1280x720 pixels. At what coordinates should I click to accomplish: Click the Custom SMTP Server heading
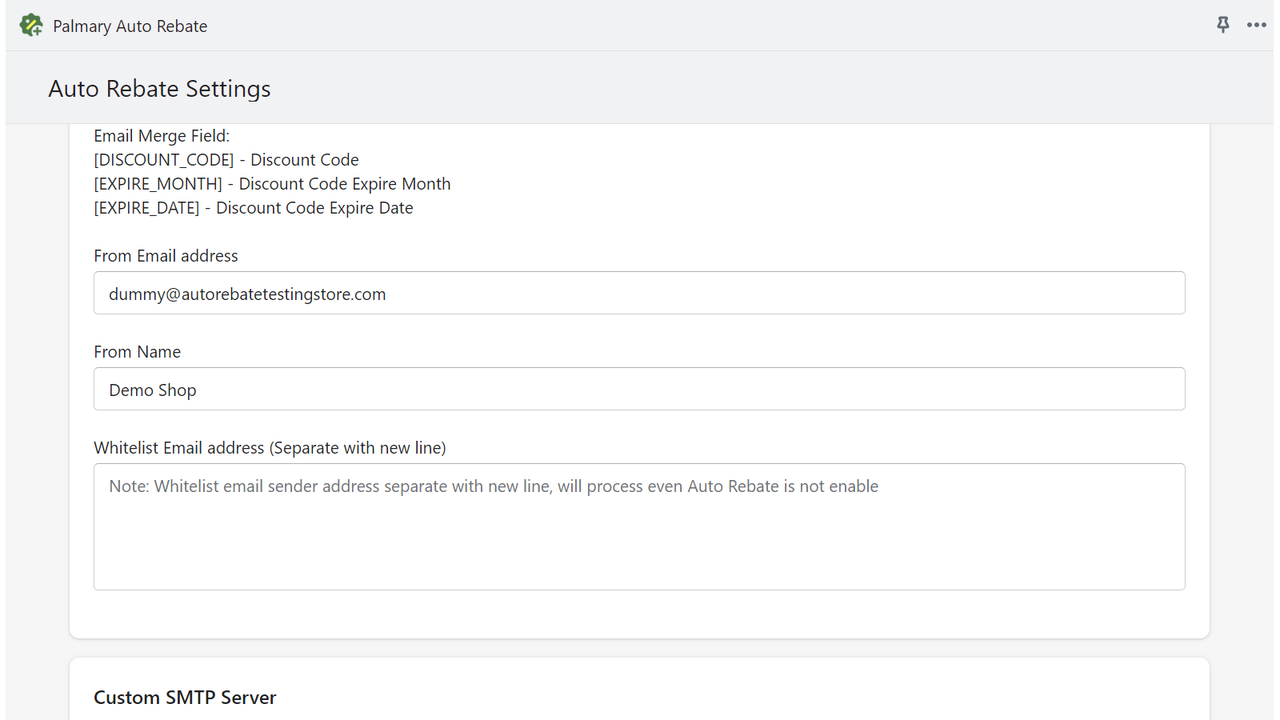[x=185, y=697]
